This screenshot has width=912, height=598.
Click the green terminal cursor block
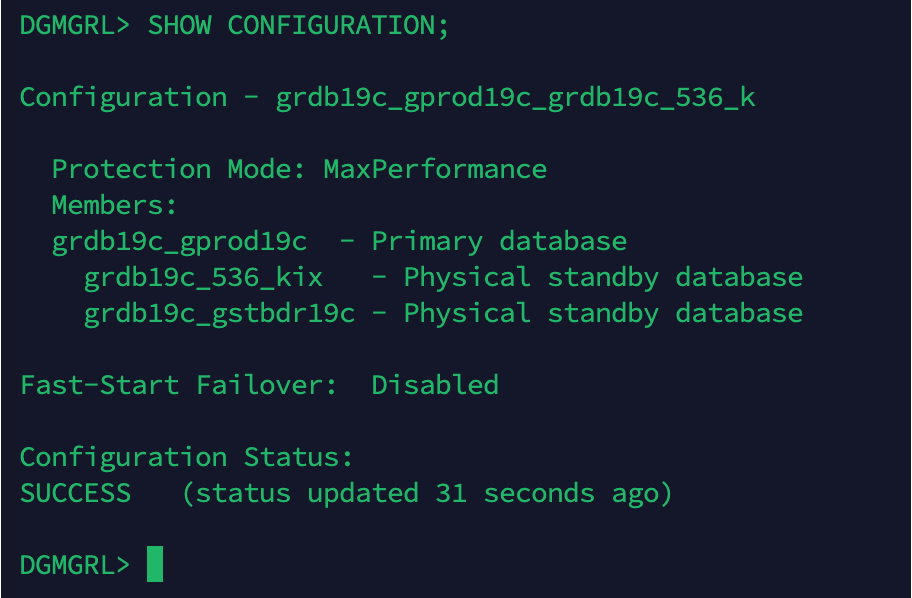coord(155,564)
